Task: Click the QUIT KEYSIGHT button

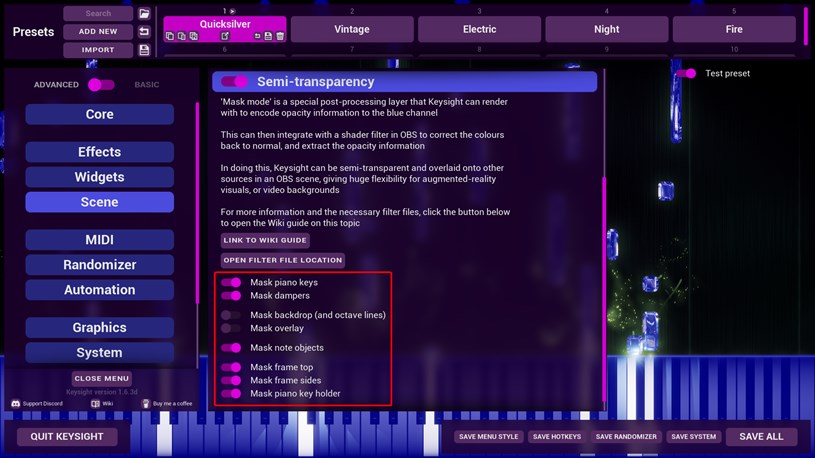Action: 67,437
